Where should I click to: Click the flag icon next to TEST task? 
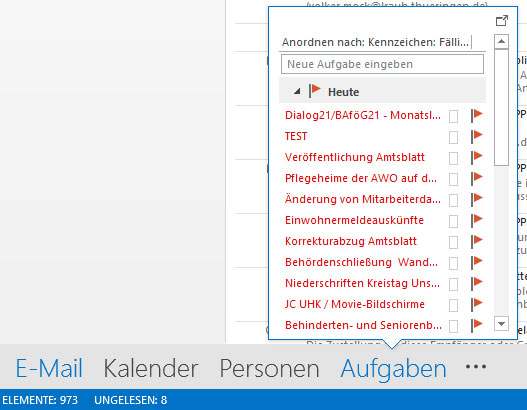pos(477,136)
